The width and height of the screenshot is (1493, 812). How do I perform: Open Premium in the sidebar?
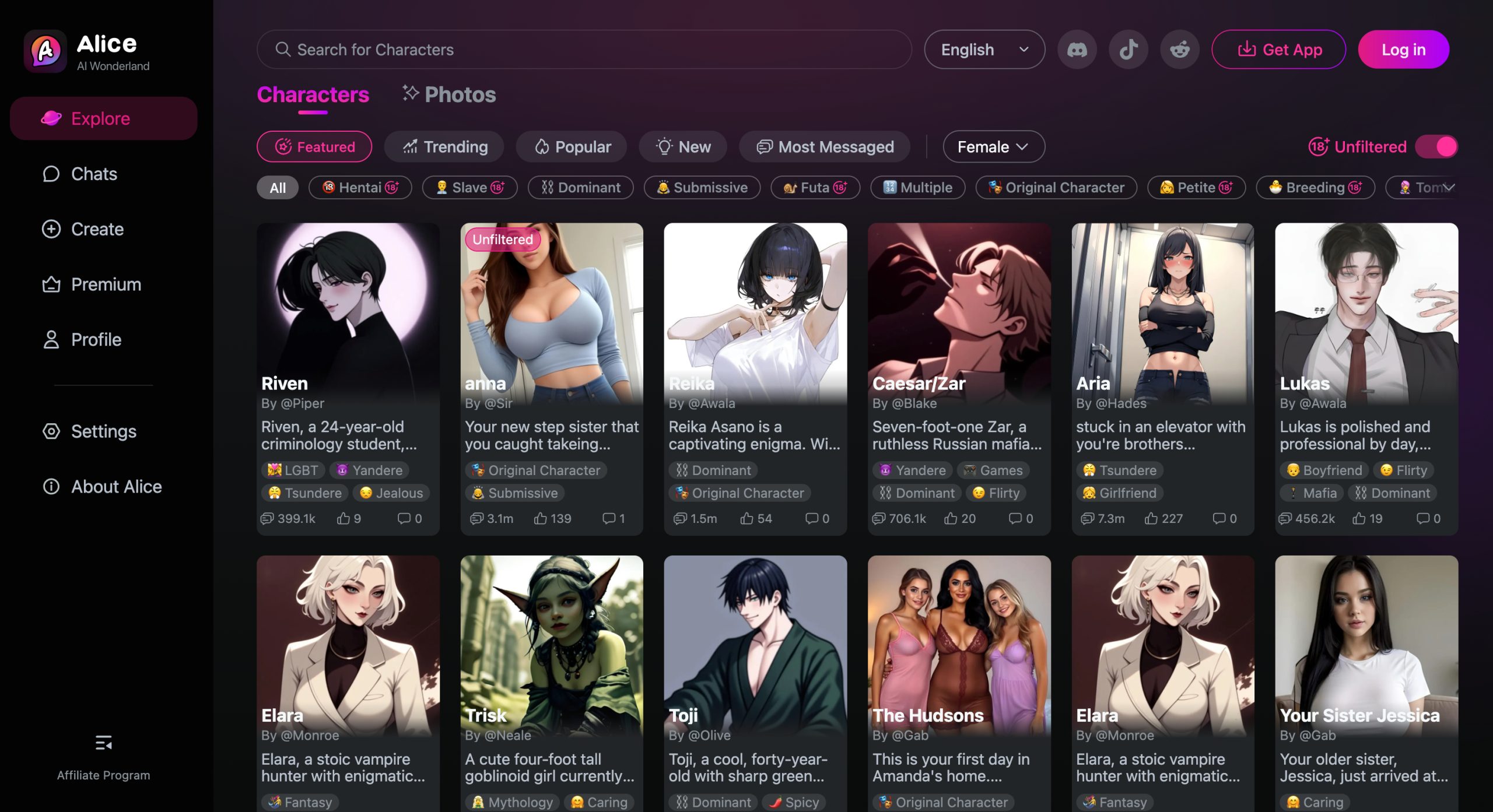104,284
